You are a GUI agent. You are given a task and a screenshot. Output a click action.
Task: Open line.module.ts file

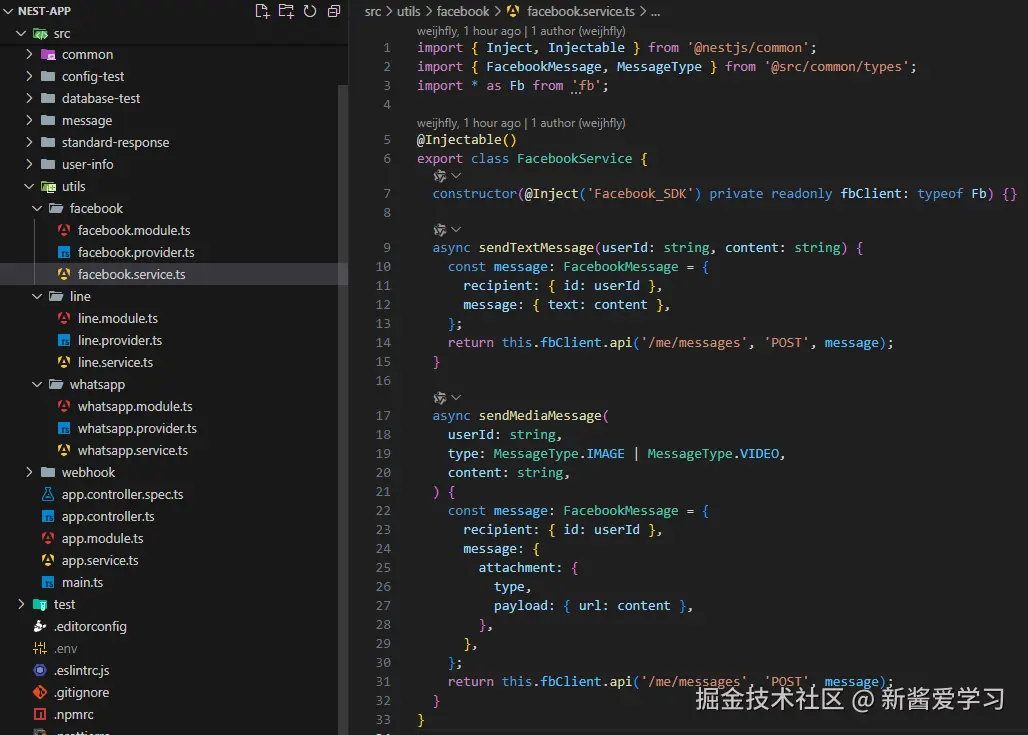[117, 318]
